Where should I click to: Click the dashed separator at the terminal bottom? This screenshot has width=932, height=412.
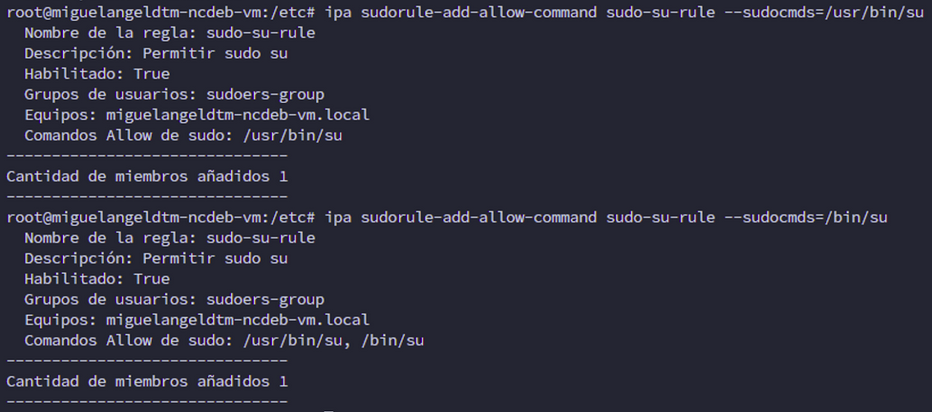click(x=146, y=402)
